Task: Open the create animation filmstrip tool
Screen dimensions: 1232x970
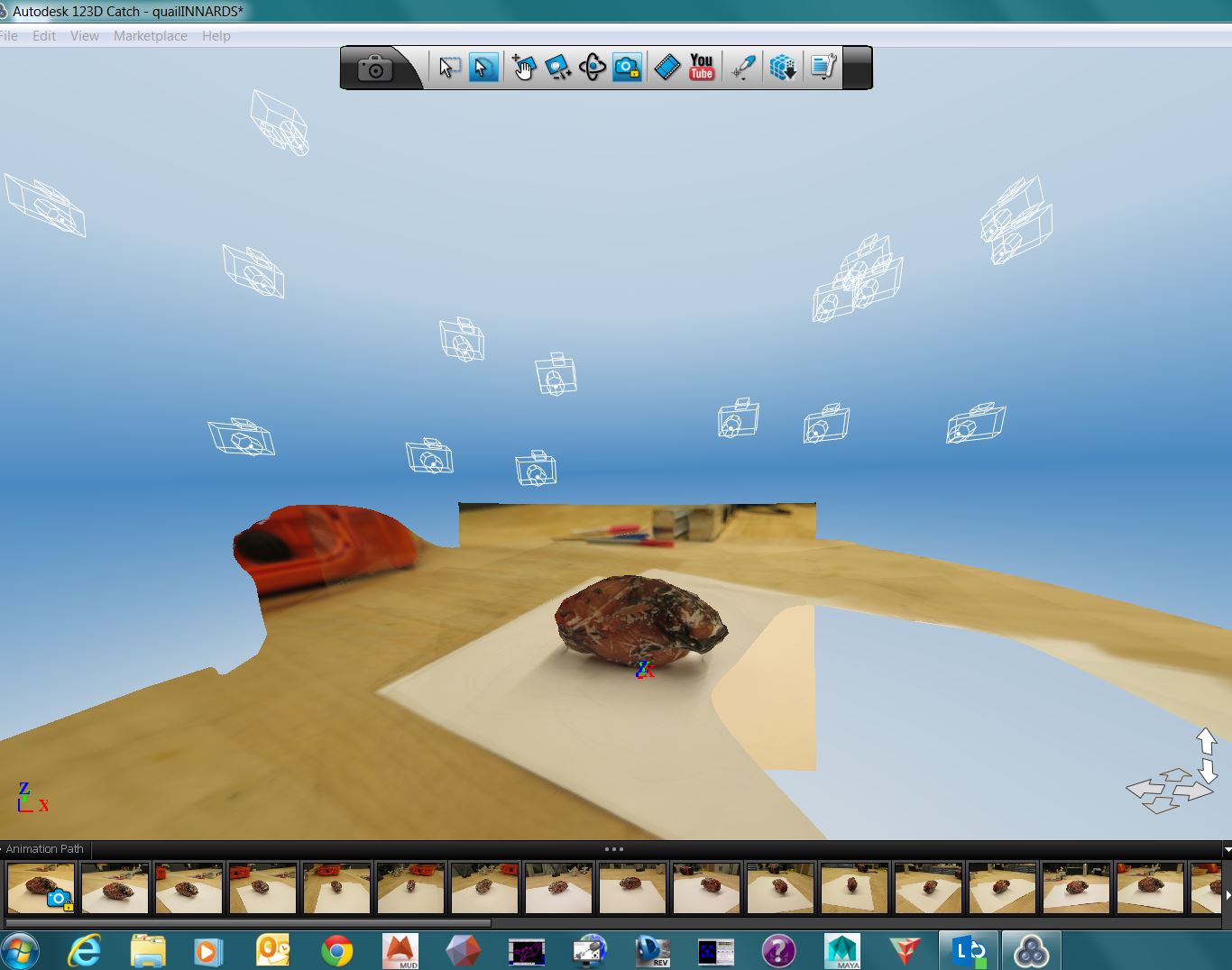Action: tap(667, 68)
